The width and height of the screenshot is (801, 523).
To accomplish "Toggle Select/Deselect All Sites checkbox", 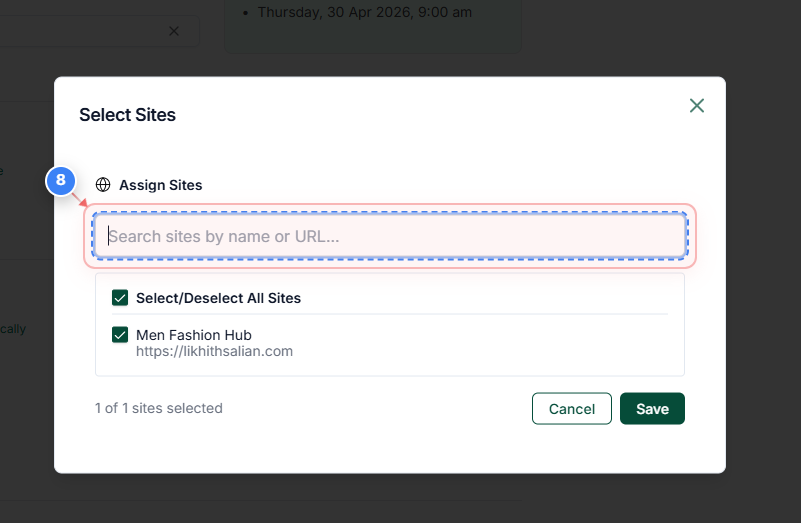I will [x=120, y=298].
